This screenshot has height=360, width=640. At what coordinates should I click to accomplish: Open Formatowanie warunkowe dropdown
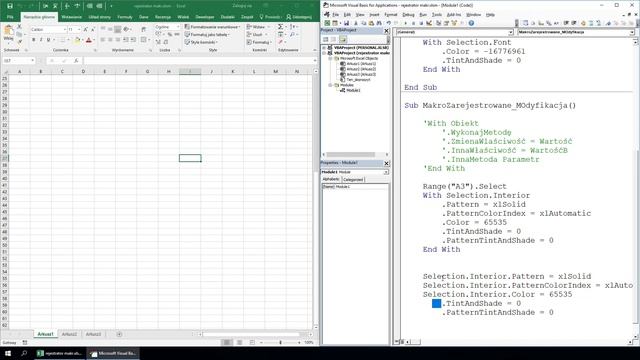[212, 27]
